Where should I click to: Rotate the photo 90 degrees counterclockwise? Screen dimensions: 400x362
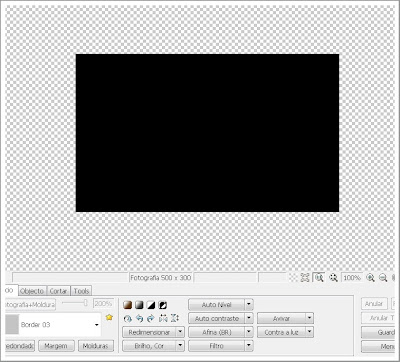139,319
